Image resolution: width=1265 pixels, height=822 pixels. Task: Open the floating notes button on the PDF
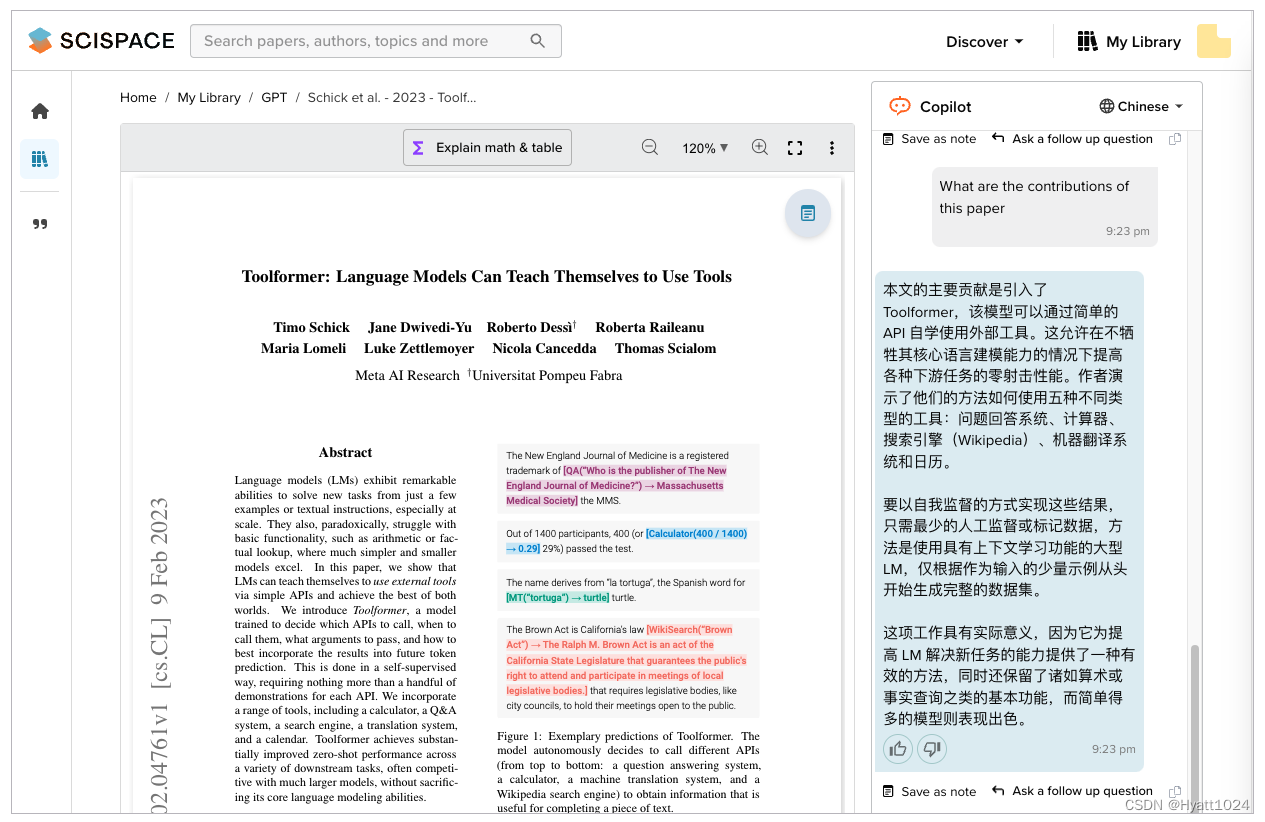(x=808, y=213)
